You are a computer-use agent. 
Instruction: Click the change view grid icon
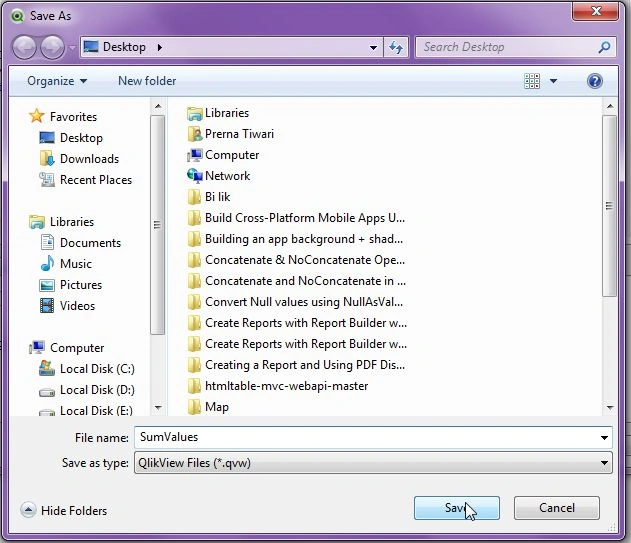pos(532,81)
